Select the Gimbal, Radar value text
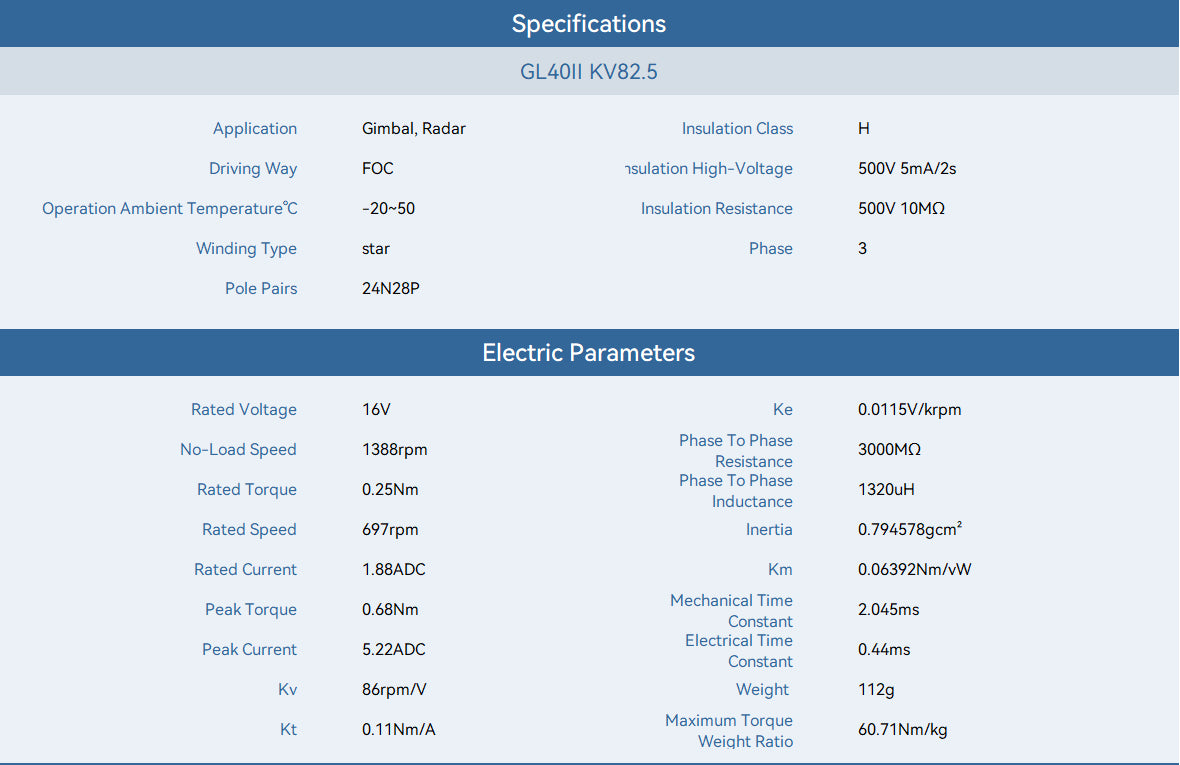Screen dimensions: 1180x765 (414, 129)
